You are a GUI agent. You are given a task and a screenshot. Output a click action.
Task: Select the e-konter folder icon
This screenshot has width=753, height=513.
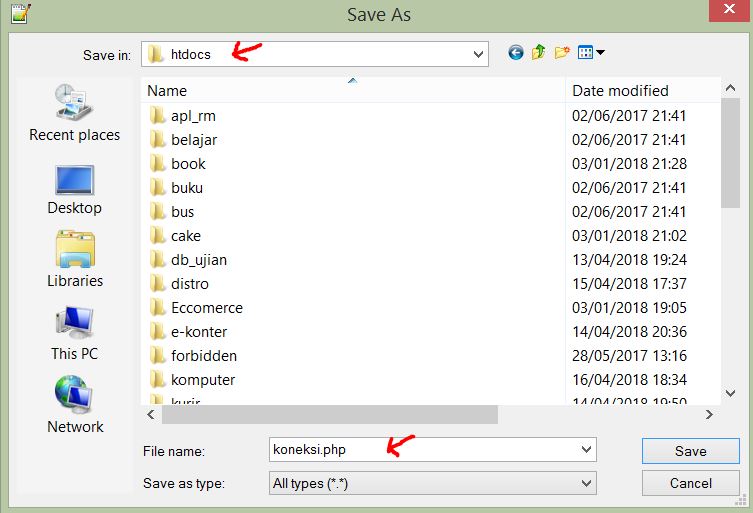coord(157,332)
